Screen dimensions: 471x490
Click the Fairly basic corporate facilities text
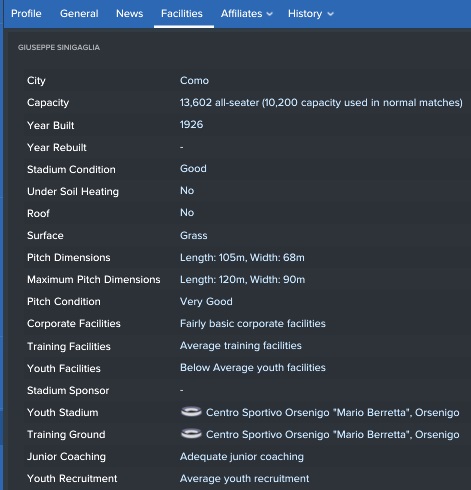click(253, 324)
